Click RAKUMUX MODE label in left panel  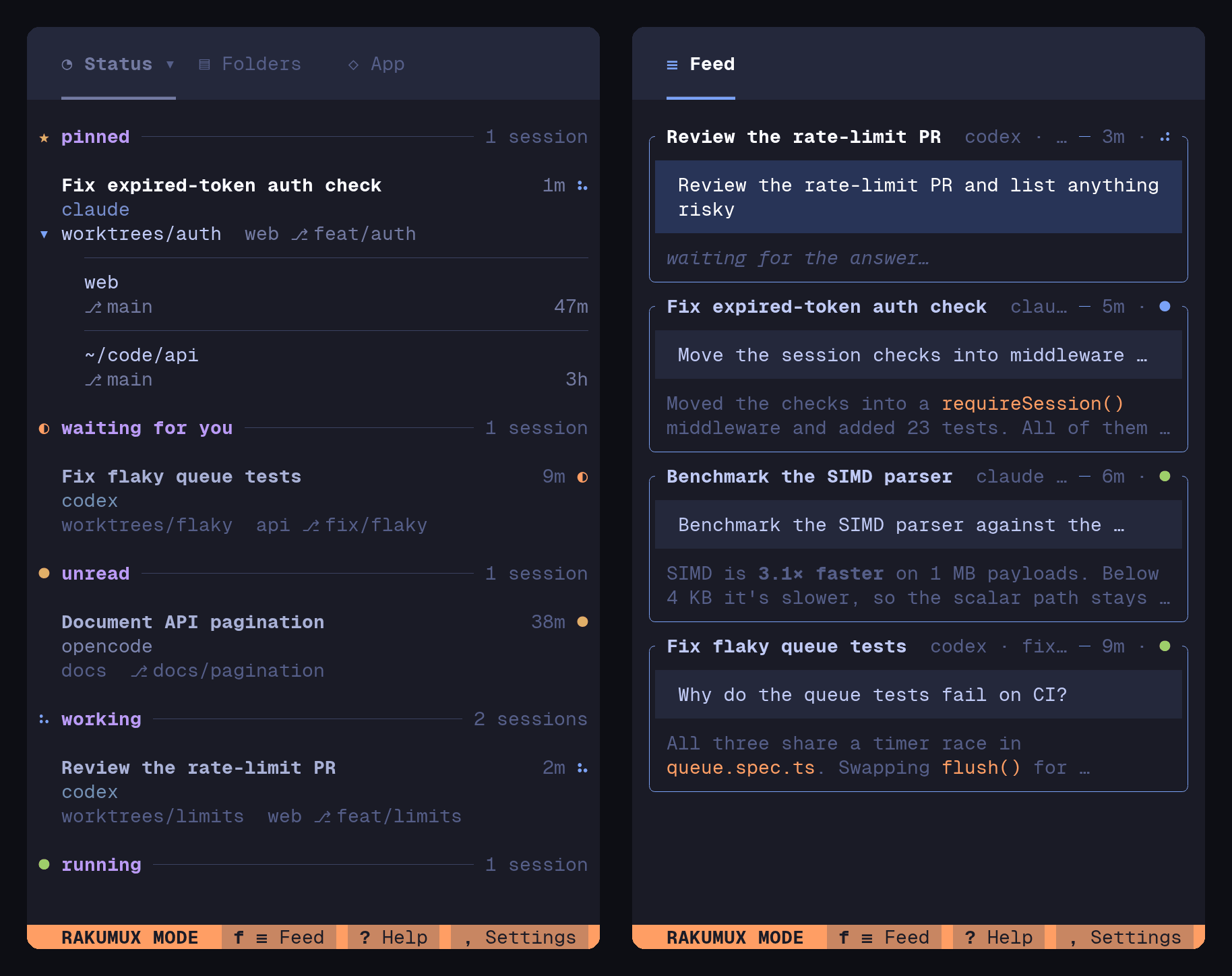[130, 938]
